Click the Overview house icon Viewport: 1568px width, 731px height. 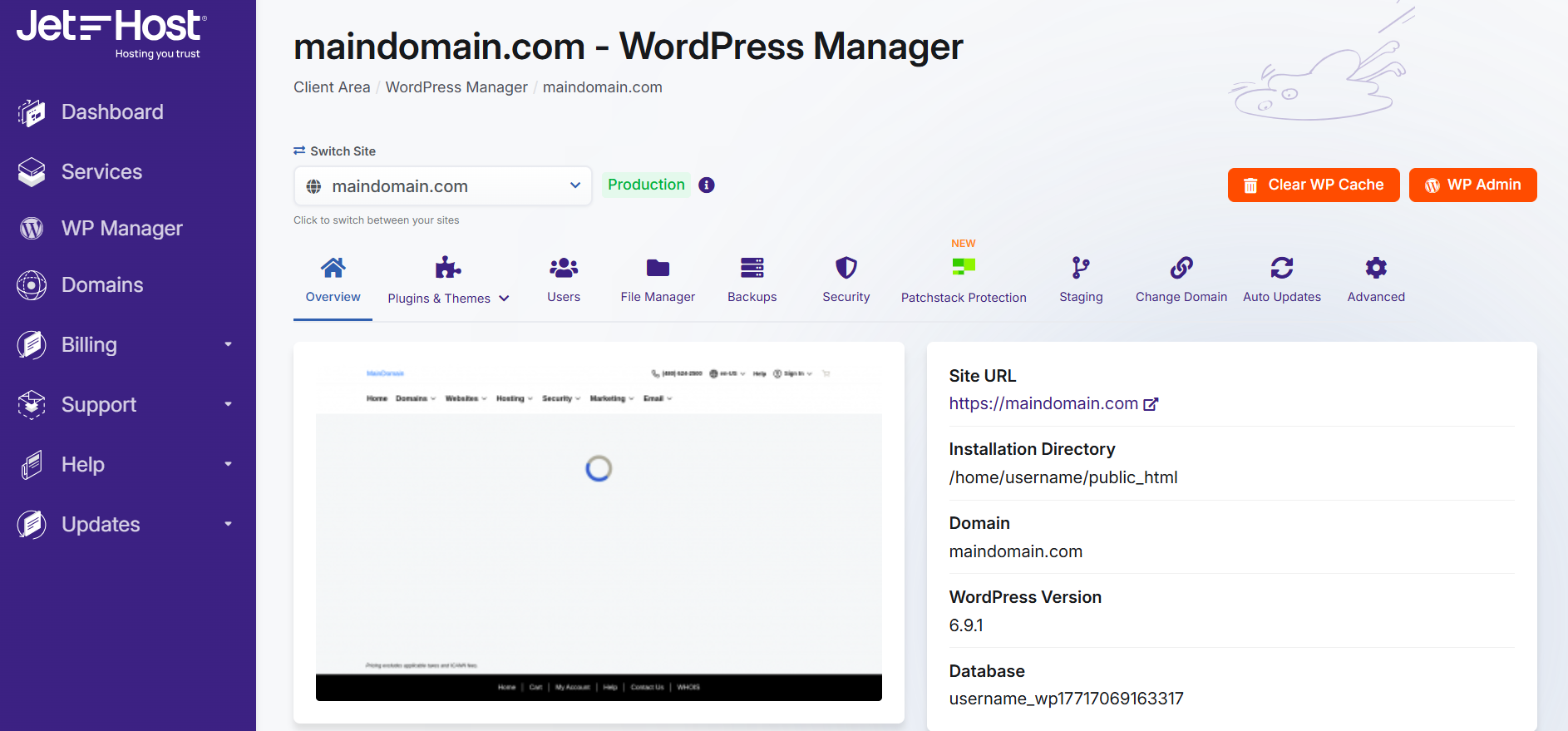pyautogui.click(x=333, y=268)
